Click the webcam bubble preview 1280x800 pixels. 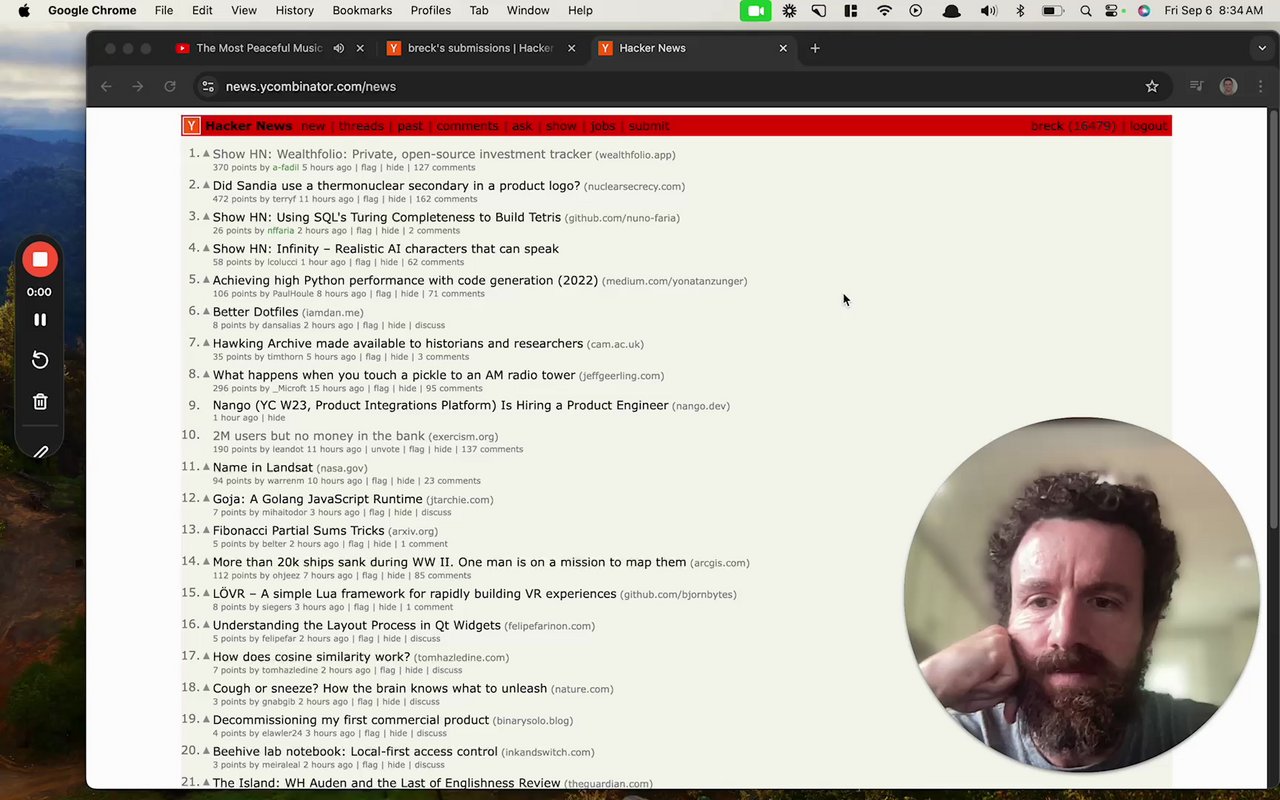[x=1081, y=594]
